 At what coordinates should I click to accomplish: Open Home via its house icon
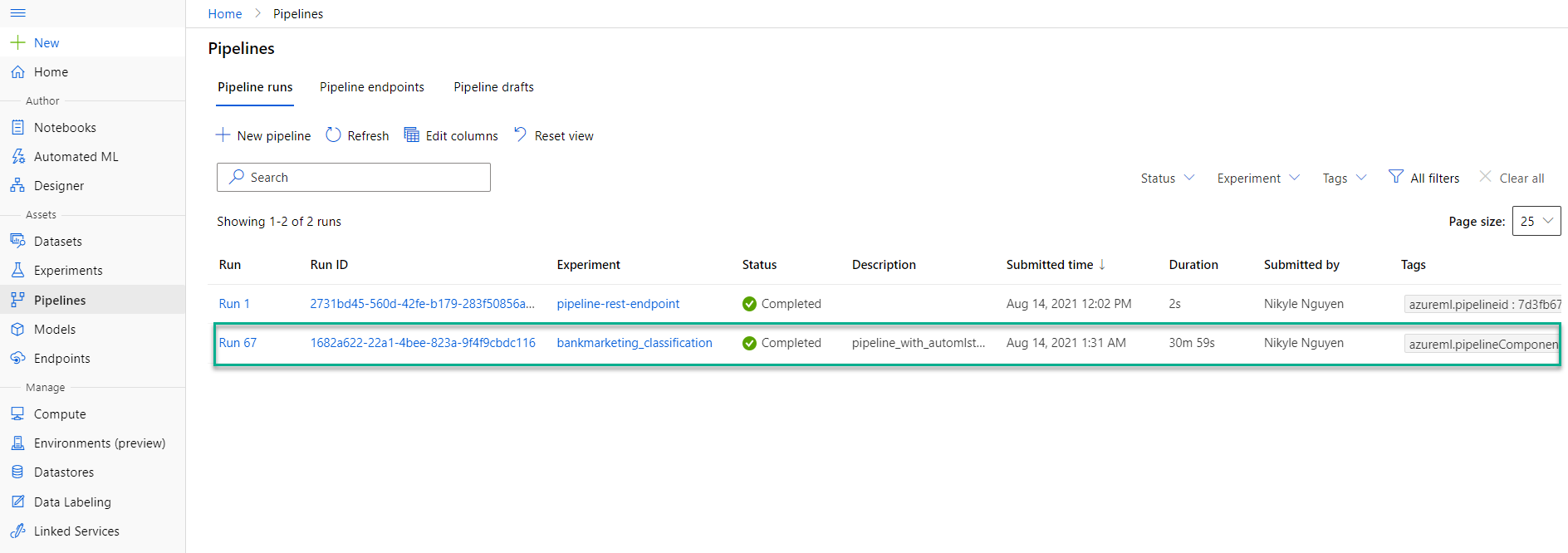click(17, 72)
